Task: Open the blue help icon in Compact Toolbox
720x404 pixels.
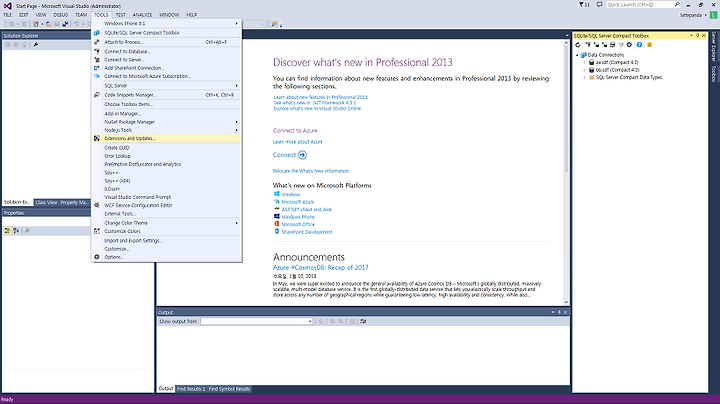Action: [639, 45]
